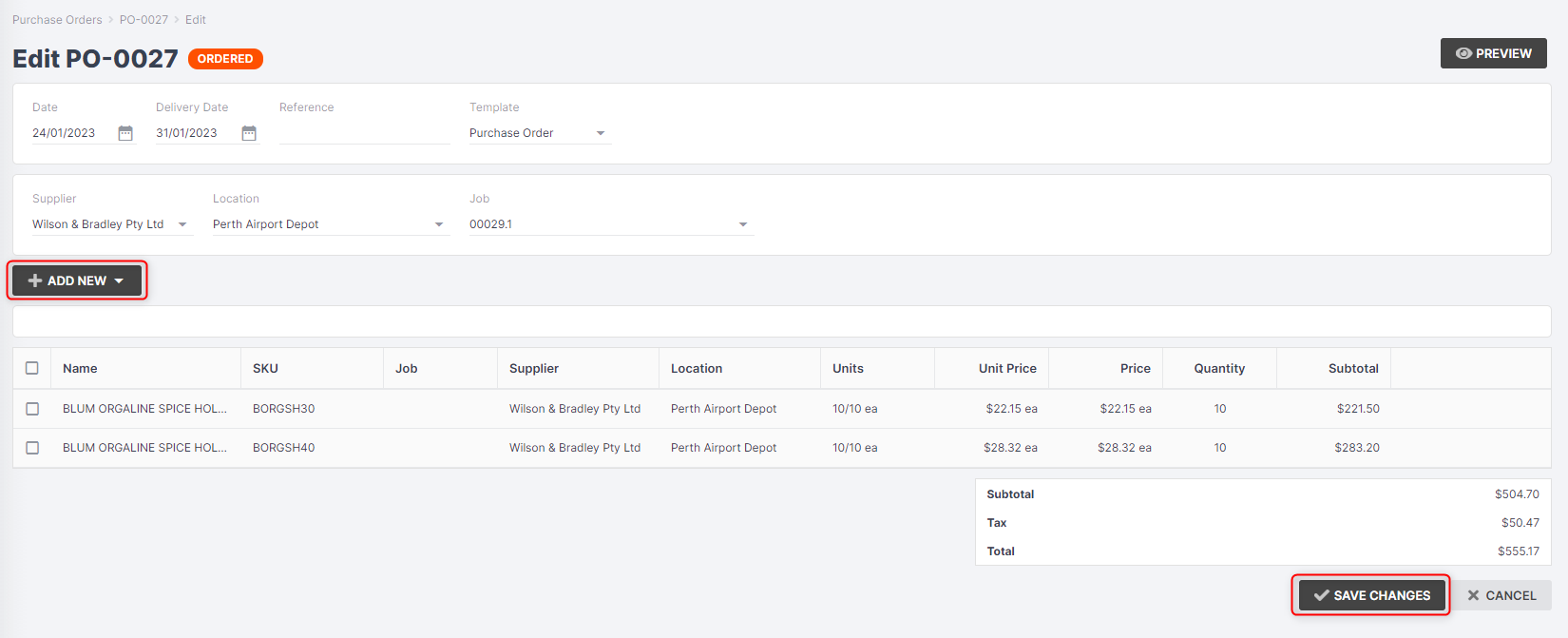1568x638 pixels.
Task: Click the CANCEL button
Action: click(x=1501, y=595)
